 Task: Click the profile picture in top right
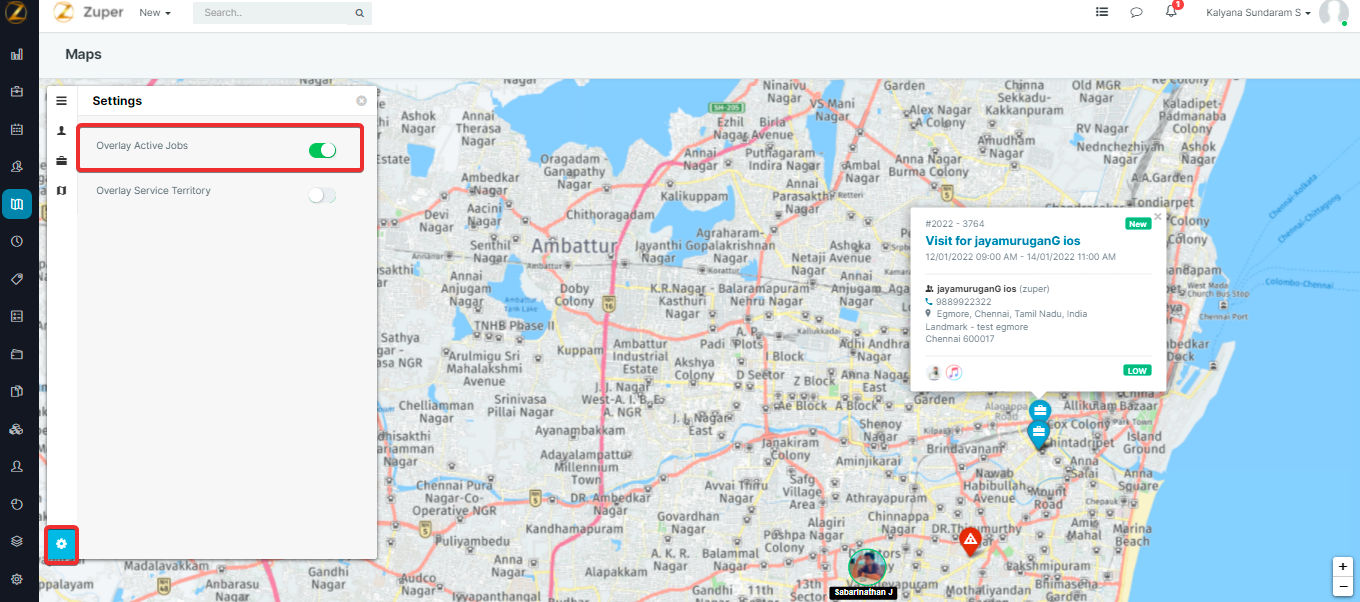1334,13
